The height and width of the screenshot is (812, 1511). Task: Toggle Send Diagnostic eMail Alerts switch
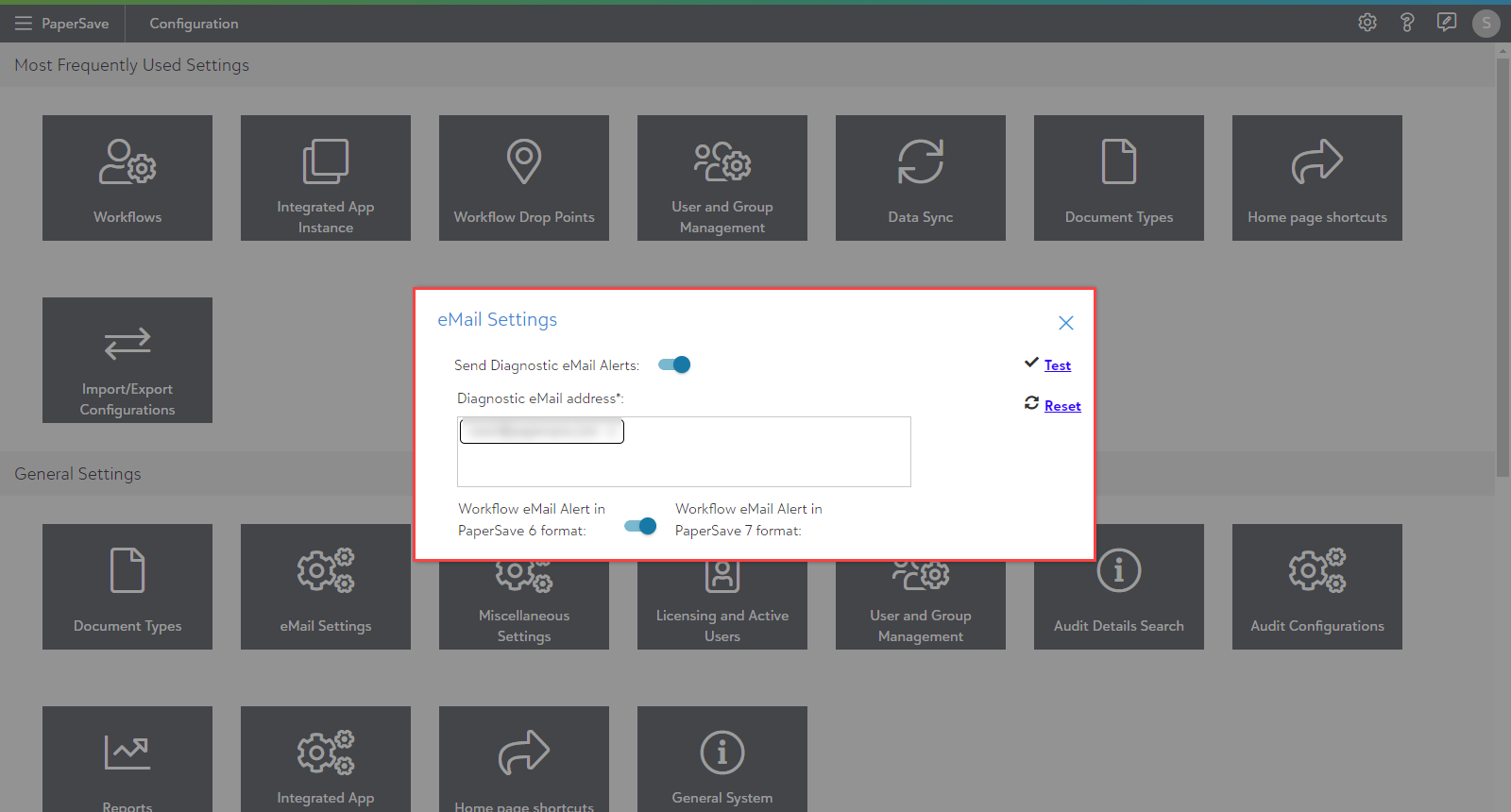(x=674, y=365)
